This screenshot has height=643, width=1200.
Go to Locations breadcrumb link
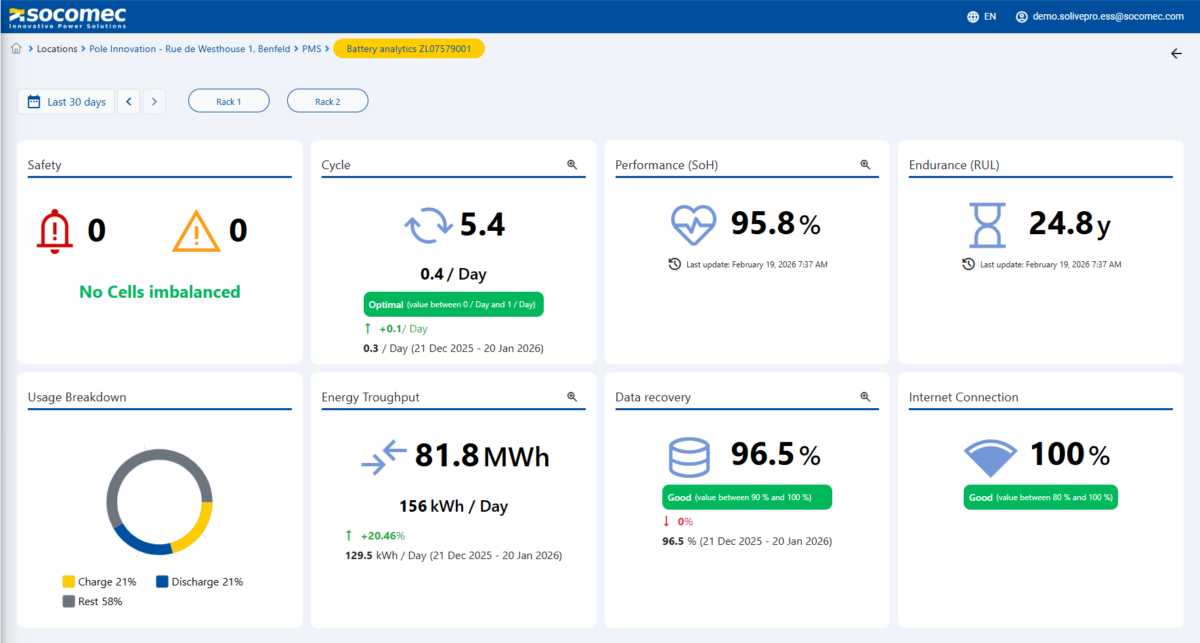pos(57,49)
